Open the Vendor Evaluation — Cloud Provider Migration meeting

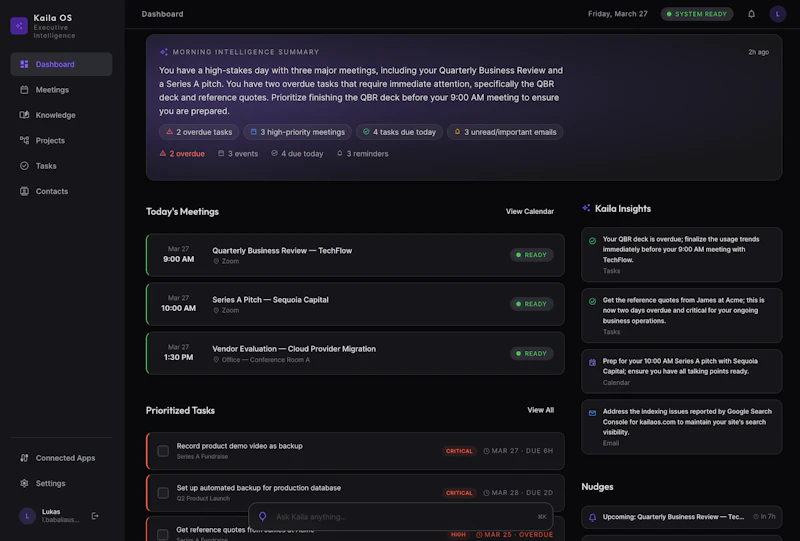click(355, 353)
